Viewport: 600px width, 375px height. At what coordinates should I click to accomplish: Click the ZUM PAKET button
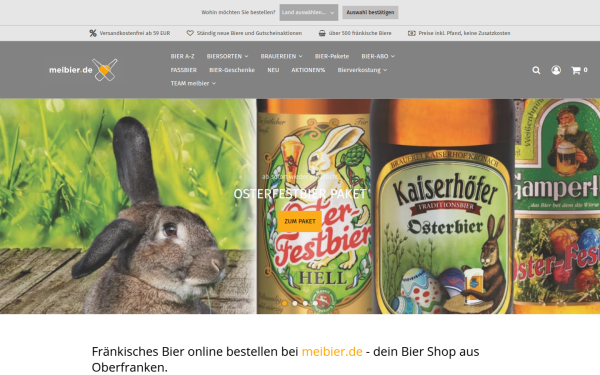[x=300, y=221]
